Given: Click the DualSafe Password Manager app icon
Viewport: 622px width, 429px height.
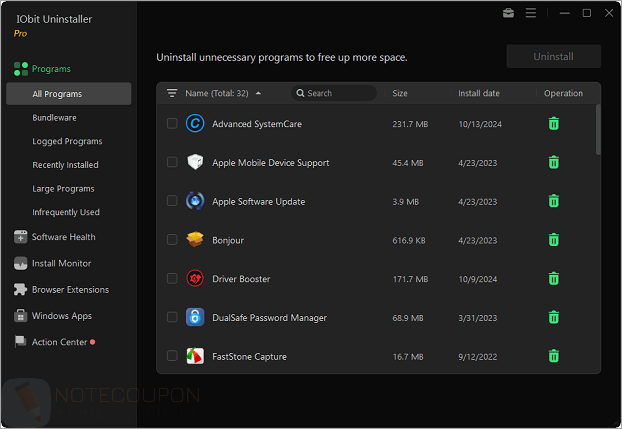Looking at the screenshot, I should (x=195, y=317).
